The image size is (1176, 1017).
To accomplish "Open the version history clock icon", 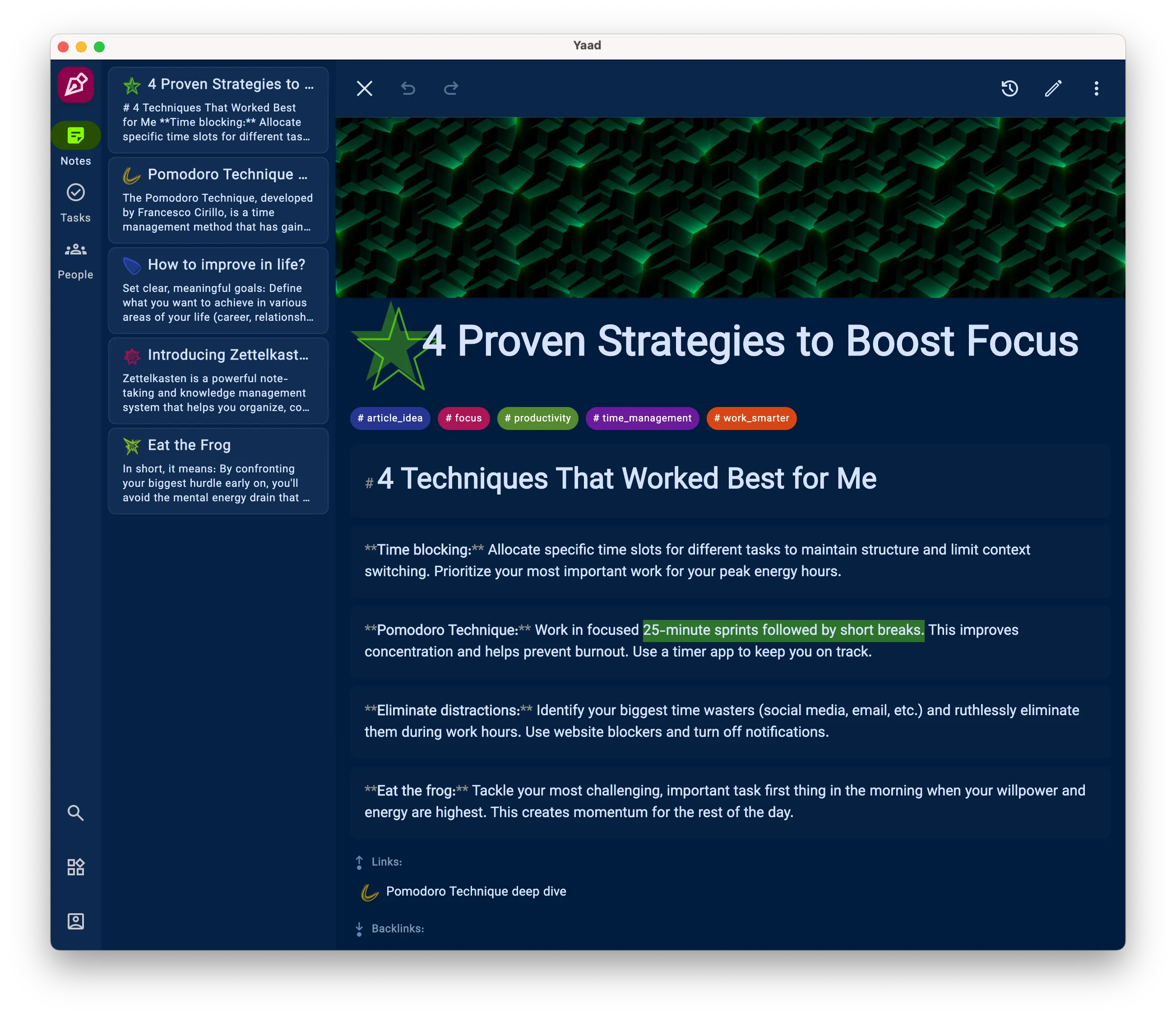I will tap(1009, 88).
